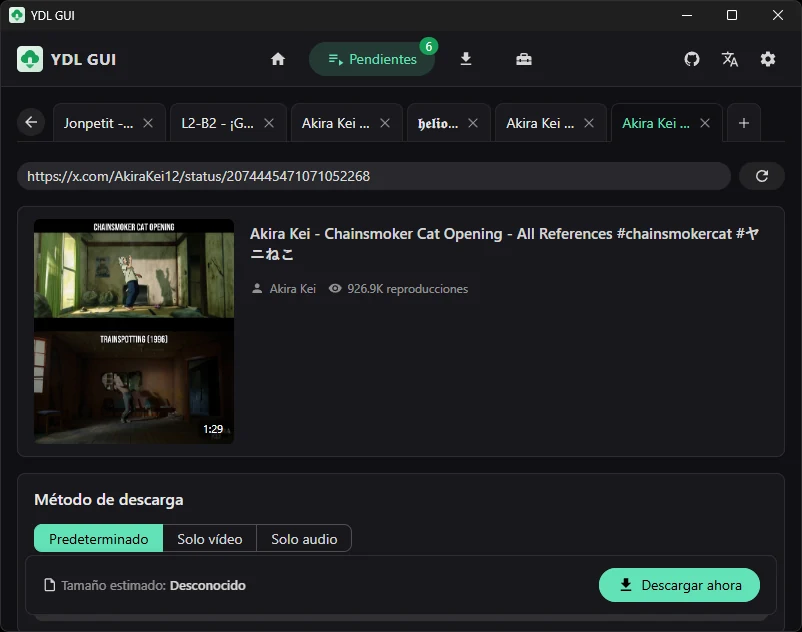
Task: Click the back arrow before tabs
Action: [31, 122]
